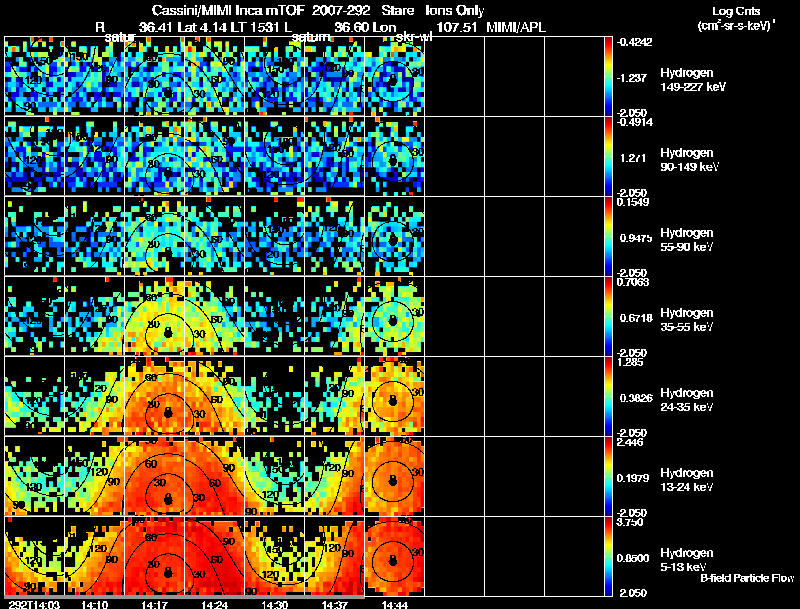The image size is (800, 609).
Task: Click the -0.4242 colorbar maximum value
Action: coord(634,42)
